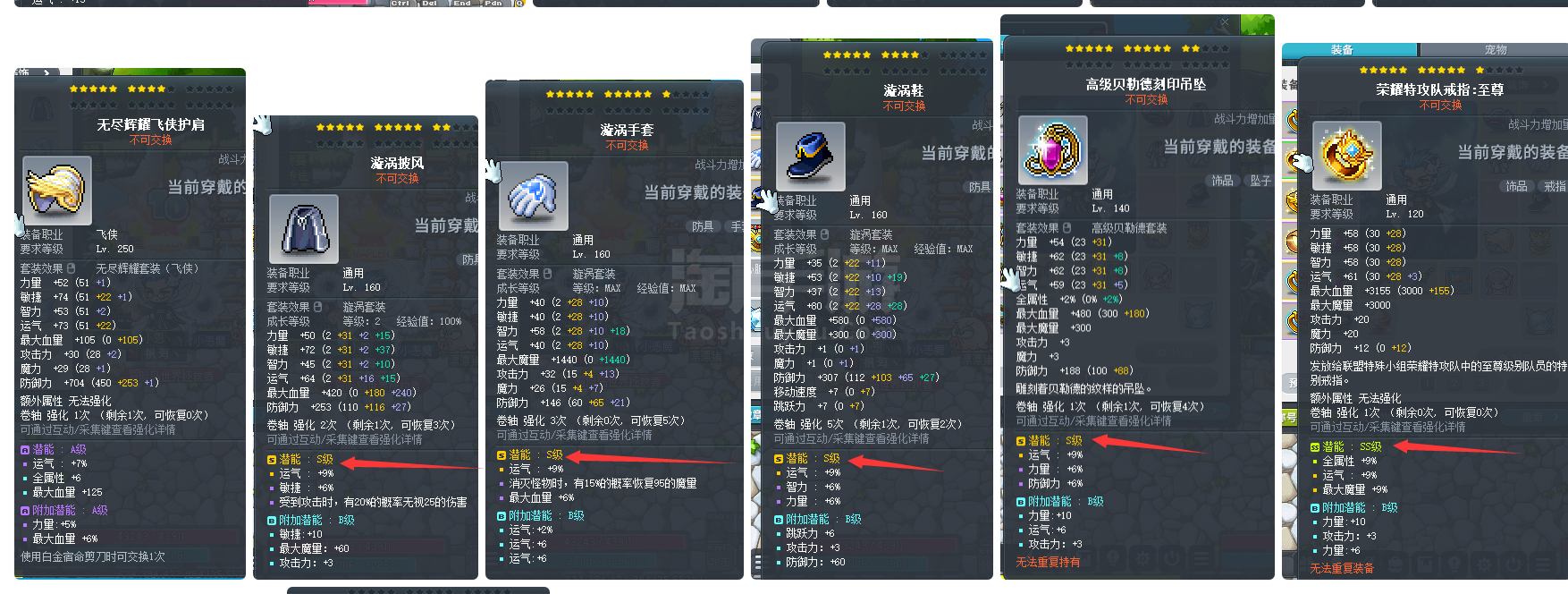Image resolution: width=1568 pixels, height=594 pixels.
Task: Click the 高级贝勒德刻印吊坠 pendant icon
Action: click(x=1053, y=150)
